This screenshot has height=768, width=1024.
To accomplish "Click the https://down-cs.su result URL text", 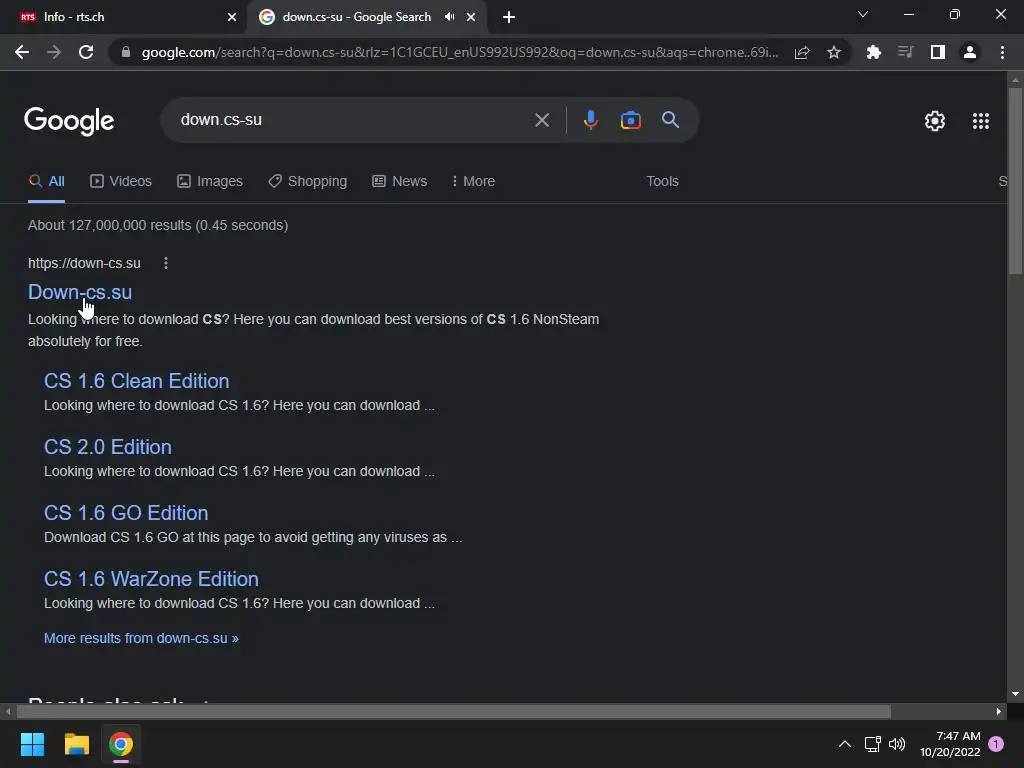I will click(x=84, y=263).
